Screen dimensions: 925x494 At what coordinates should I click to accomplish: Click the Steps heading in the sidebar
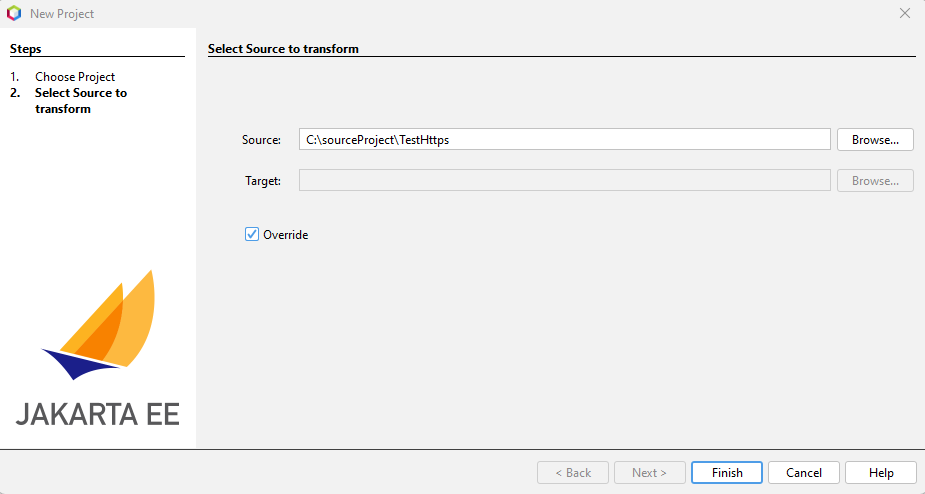click(x=26, y=49)
